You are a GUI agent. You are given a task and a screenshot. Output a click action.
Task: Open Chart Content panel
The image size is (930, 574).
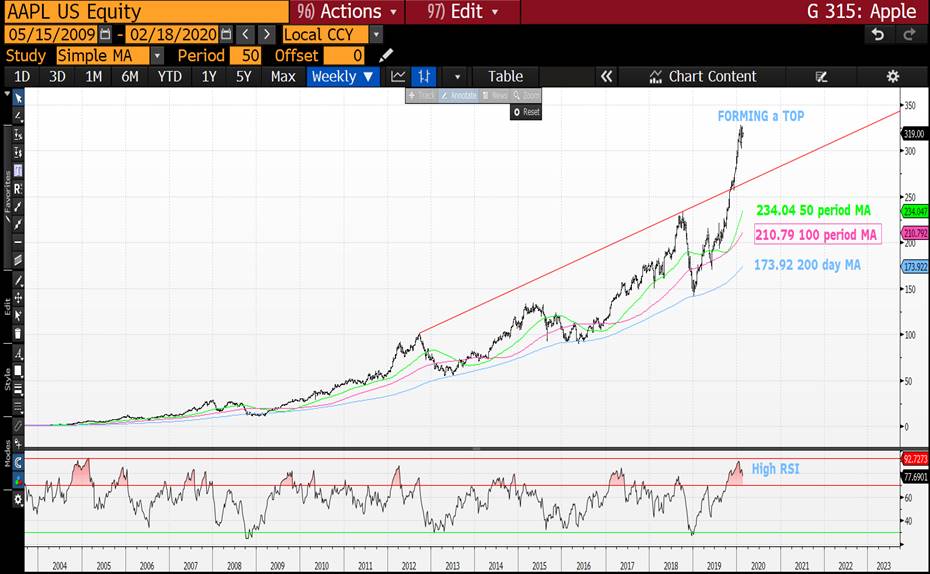703,76
